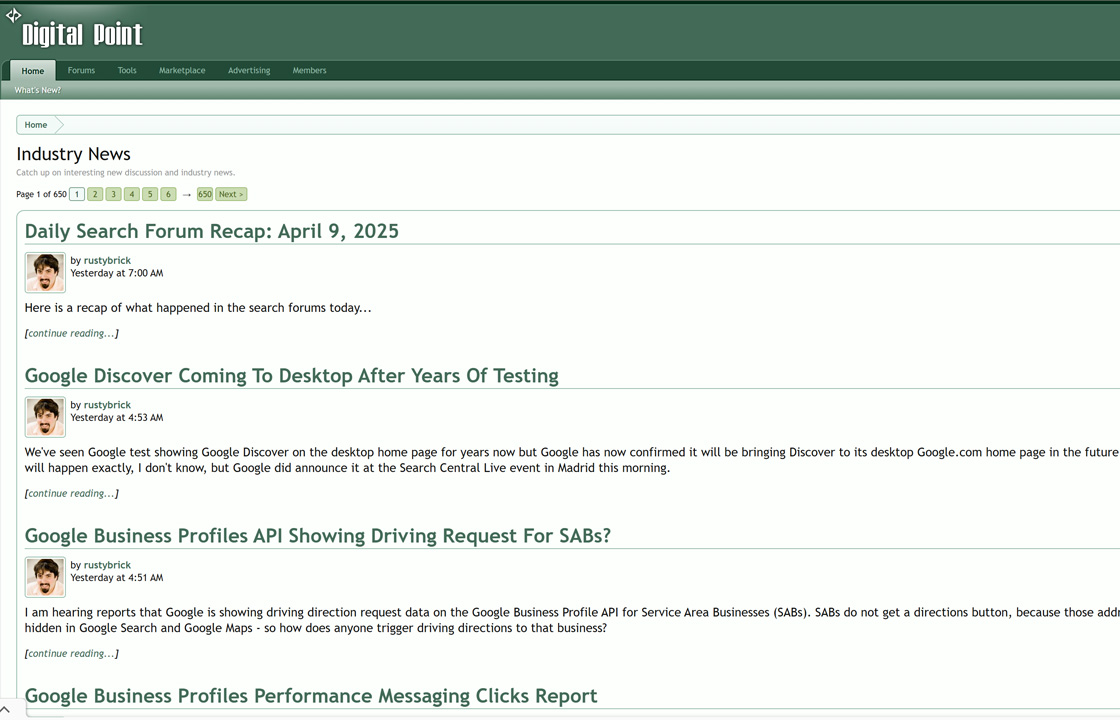Click the Home breadcrumb
The image size is (1120, 720).
pyautogui.click(x=36, y=125)
